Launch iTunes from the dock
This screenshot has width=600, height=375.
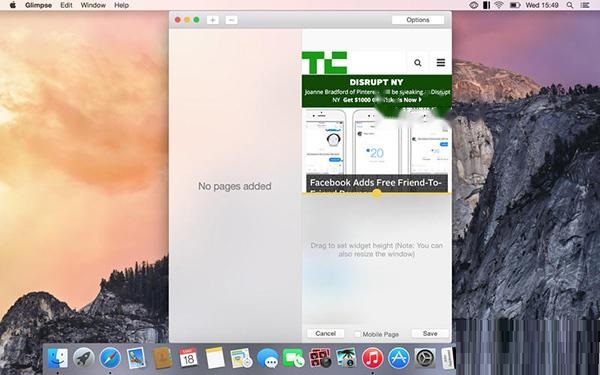[373, 358]
